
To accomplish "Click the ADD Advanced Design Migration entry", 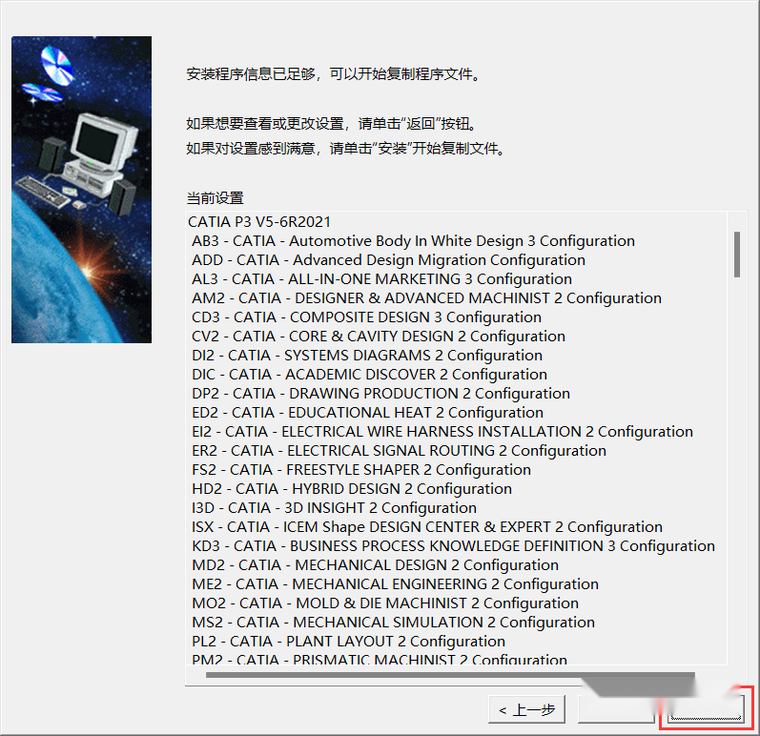I will (388, 260).
